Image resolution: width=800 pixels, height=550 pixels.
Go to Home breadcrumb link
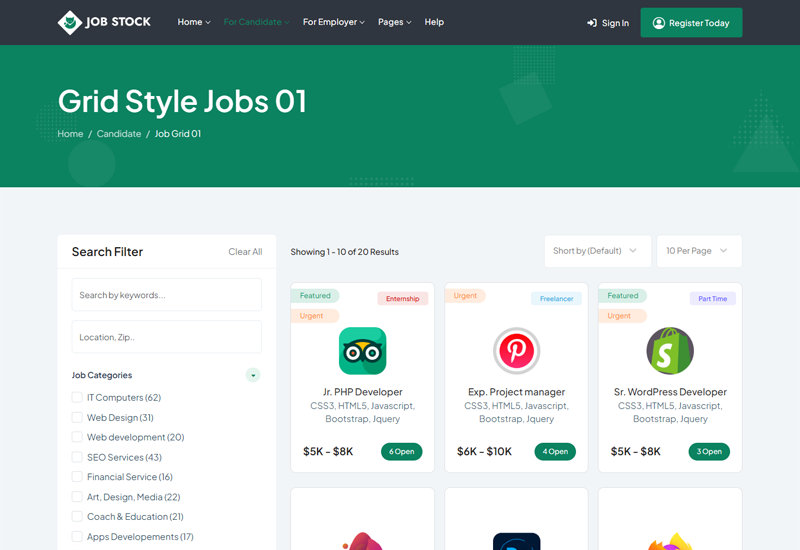[70, 134]
